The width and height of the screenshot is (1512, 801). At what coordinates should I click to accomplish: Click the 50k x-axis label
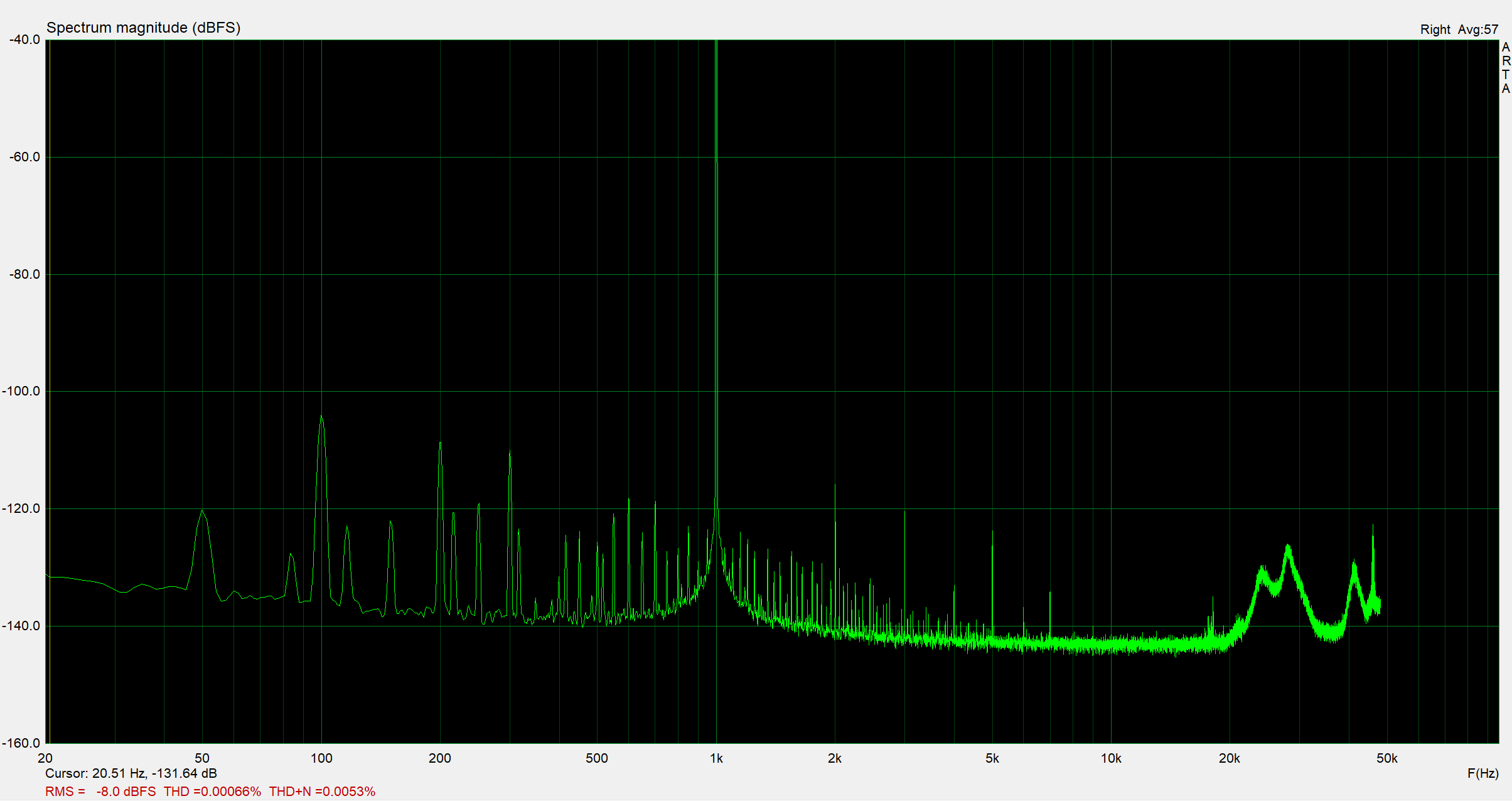(x=1387, y=758)
